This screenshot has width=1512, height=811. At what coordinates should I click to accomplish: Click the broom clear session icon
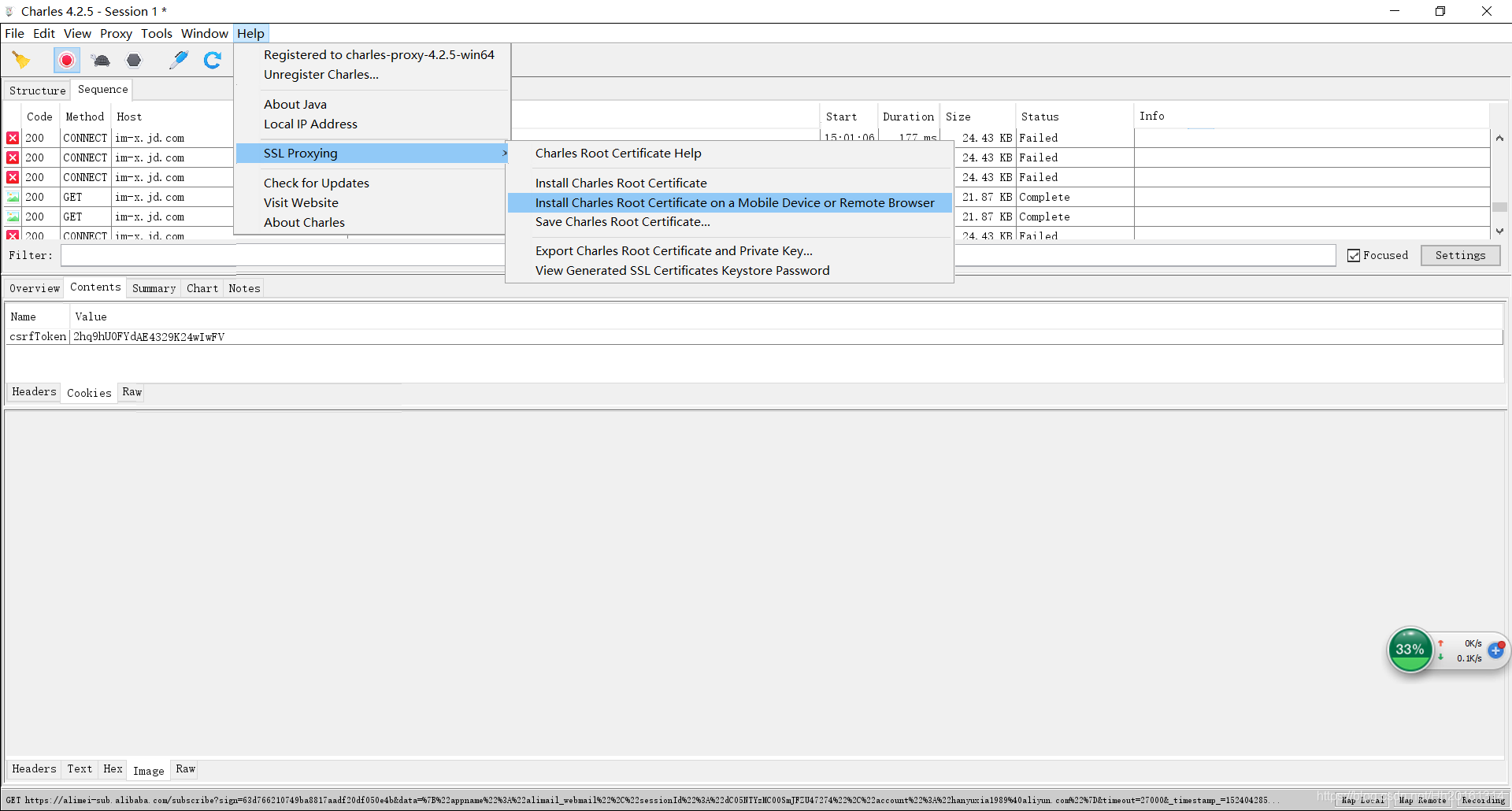tap(21, 60)
